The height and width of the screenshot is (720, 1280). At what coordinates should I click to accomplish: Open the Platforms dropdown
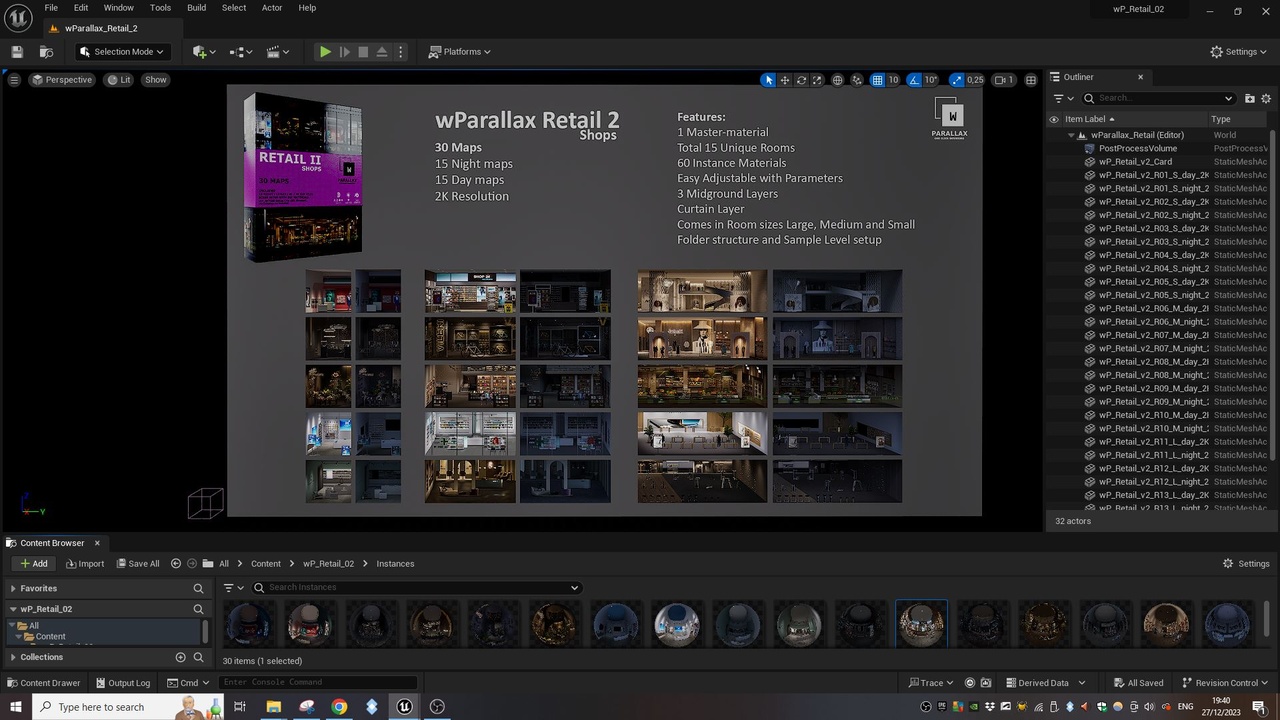pos(460,52)
